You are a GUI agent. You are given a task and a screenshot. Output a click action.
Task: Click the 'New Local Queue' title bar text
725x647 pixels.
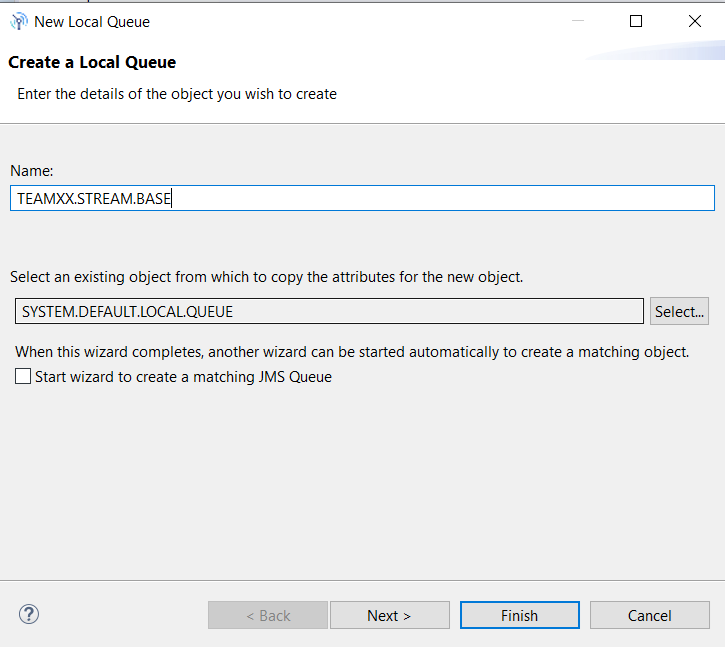tap(92, 21)
